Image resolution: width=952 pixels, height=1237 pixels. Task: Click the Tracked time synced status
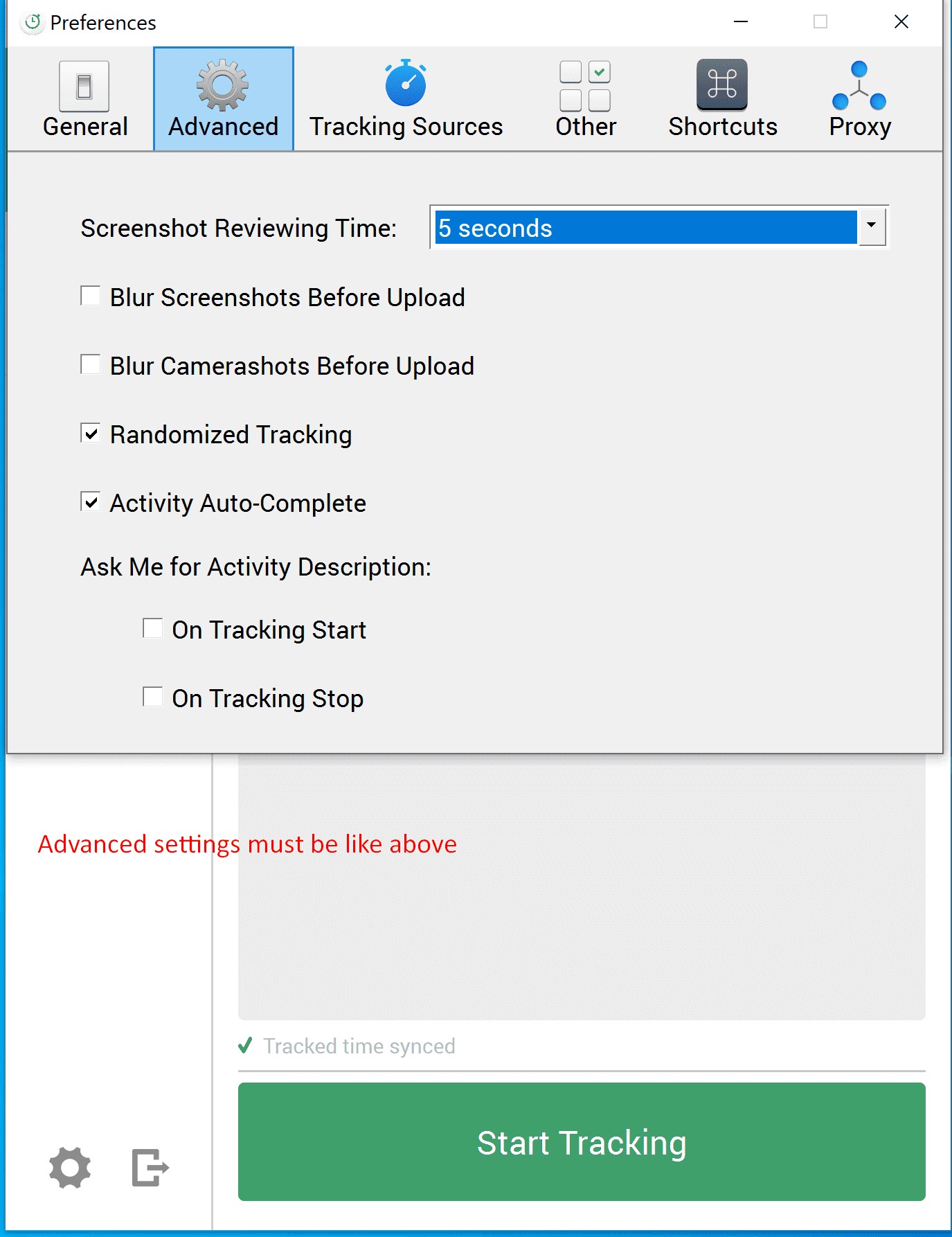click(x=359, y=1046)
